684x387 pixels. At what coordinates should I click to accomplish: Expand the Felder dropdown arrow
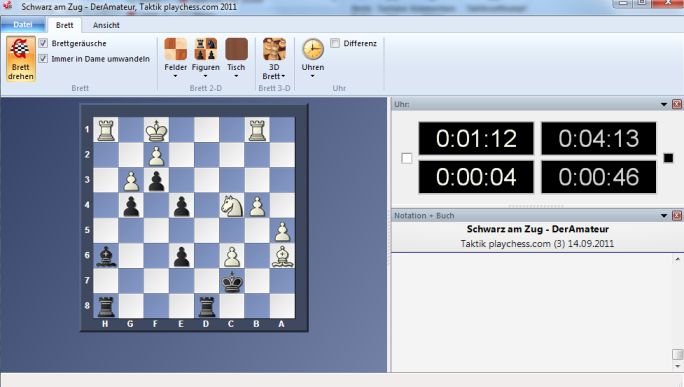175,76
